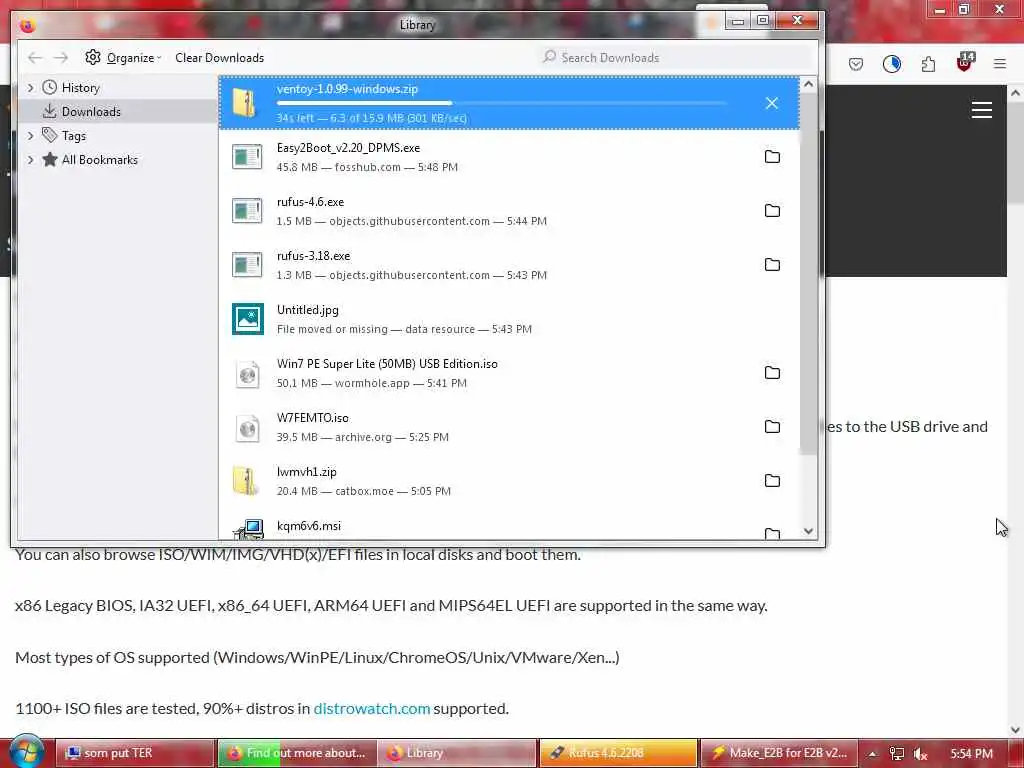Click the kqm6v6.msi installer icon
The height and width of the screenshot is (768, 1024).
[x=249, y=529]
